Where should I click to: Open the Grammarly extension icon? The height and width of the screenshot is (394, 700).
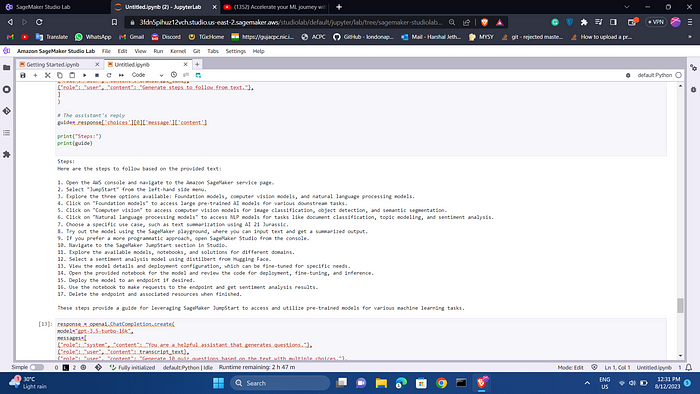(x=555, y=22)
